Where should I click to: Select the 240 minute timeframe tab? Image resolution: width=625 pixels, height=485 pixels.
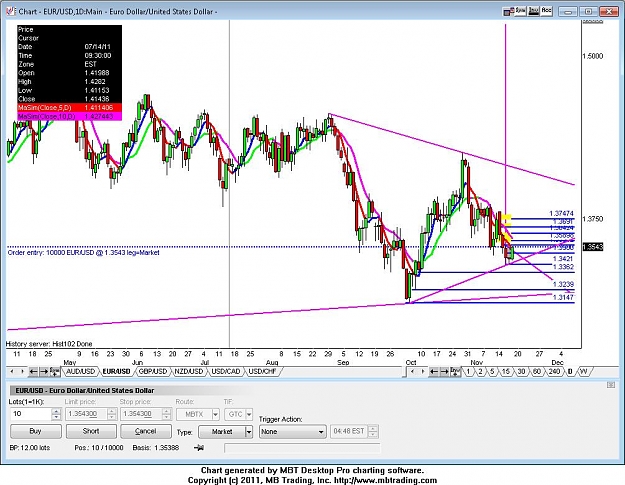tap(554, 372)
